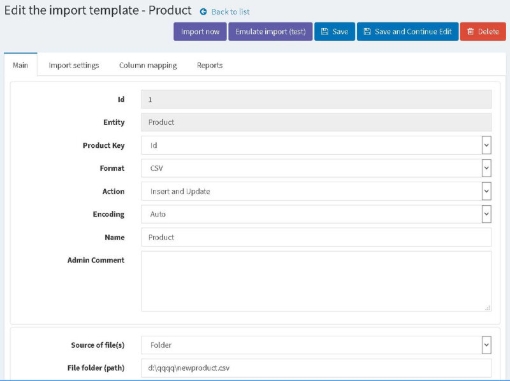
Task: Click floppy disk icon on Save button
Action: (x=324, y=32)
